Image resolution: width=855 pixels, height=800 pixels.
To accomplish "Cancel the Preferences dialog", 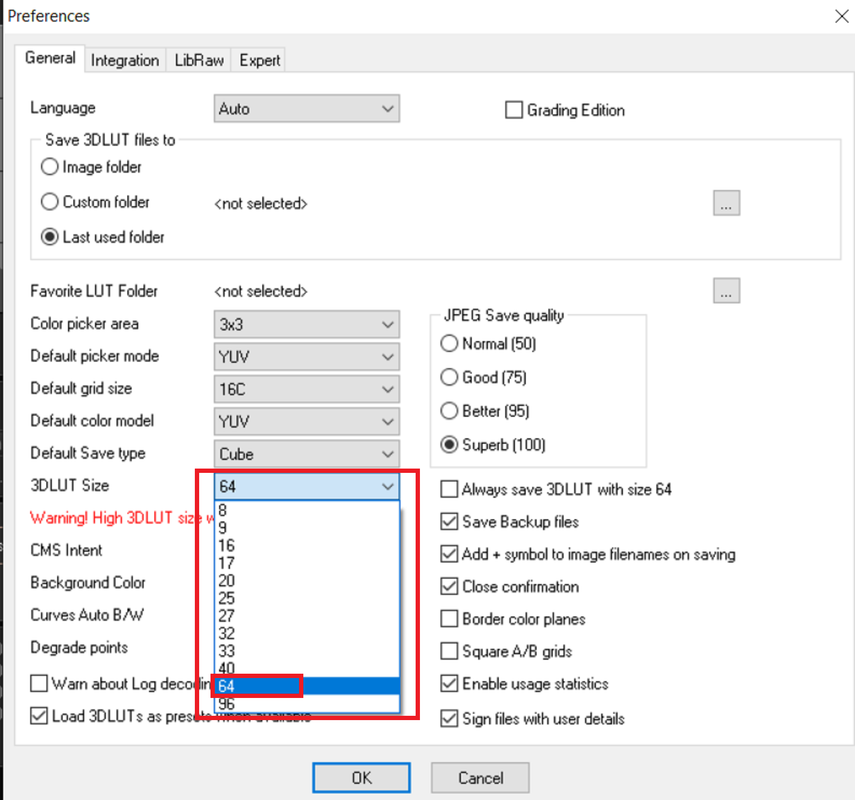I will [x=480, y=778].
